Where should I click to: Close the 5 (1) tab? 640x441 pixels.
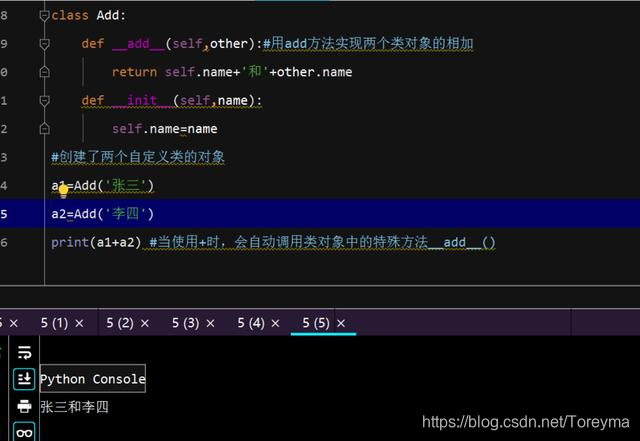click(x=80, y=324)
